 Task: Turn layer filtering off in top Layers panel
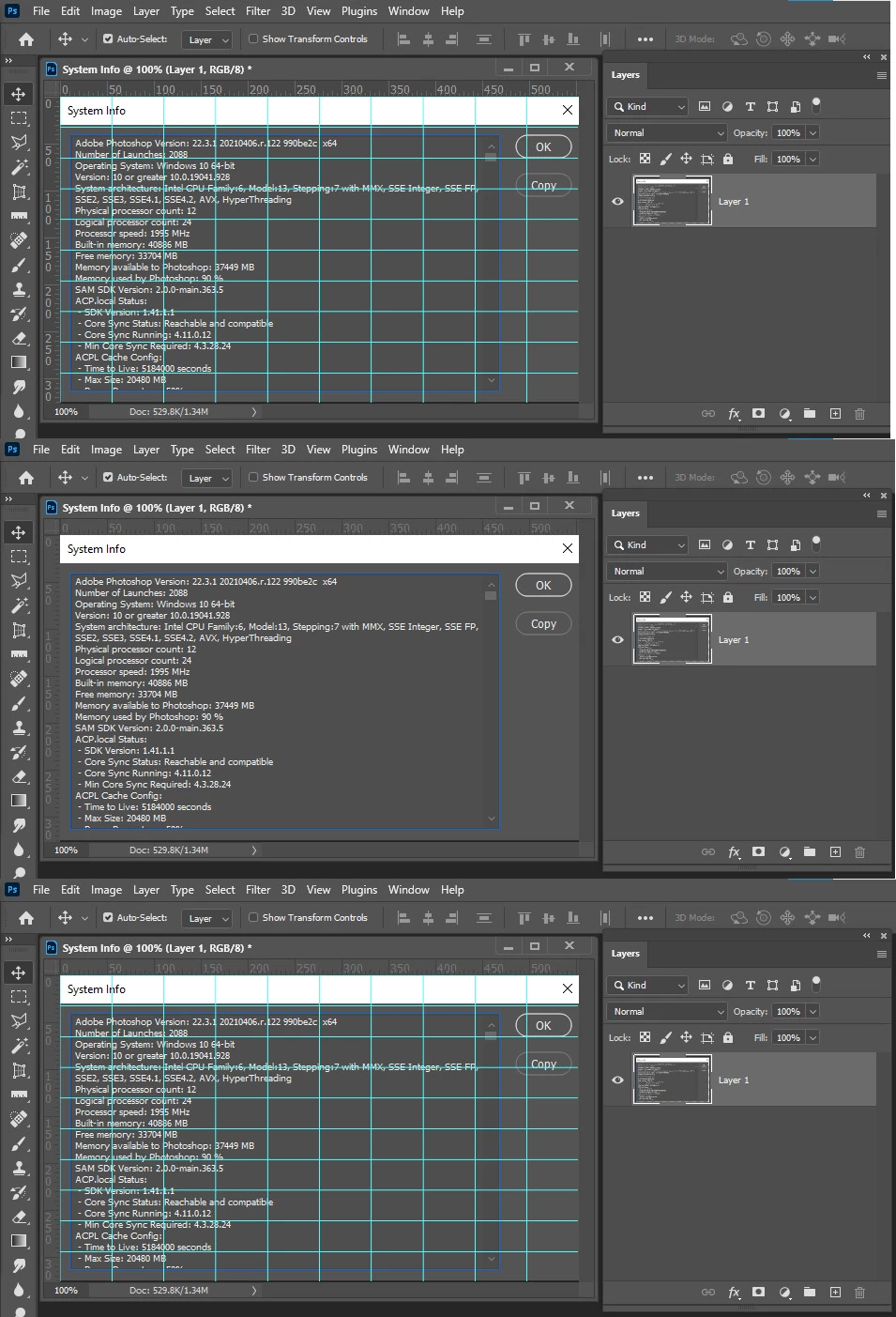coord(816,104)
